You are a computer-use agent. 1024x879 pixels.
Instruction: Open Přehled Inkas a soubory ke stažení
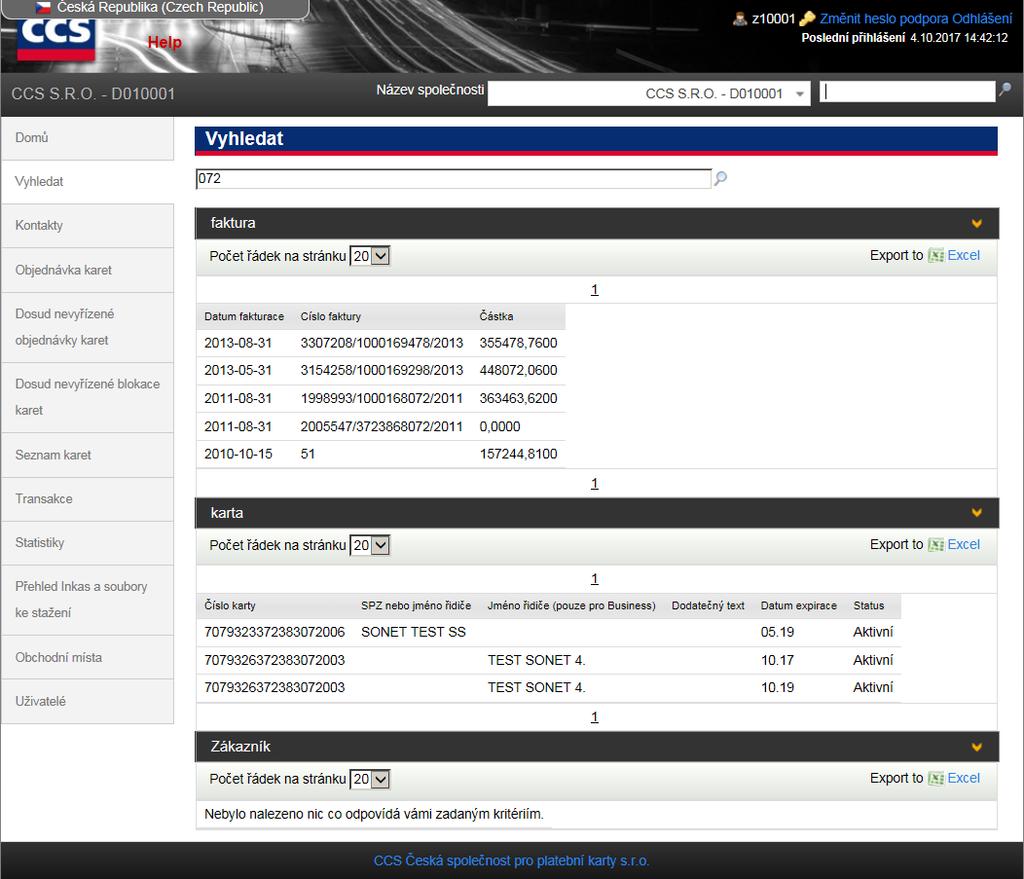pyautogui.click(x=88, y=599)
